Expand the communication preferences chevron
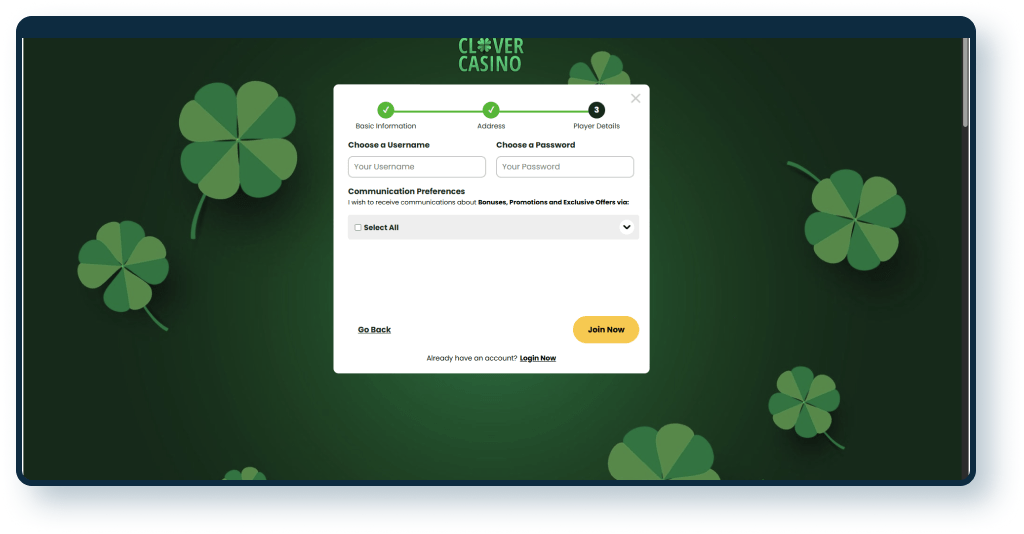1024x534 pixels. [626, 227]
